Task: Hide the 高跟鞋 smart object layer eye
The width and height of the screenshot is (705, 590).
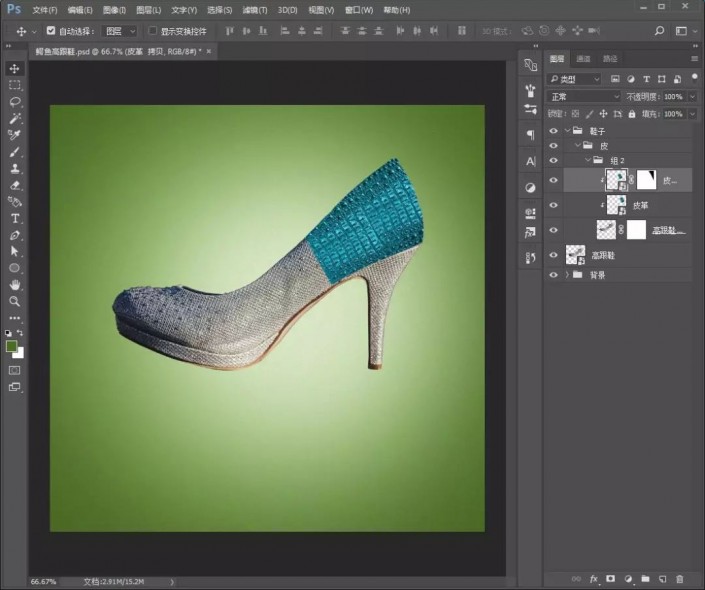Action: pos(553,255)
